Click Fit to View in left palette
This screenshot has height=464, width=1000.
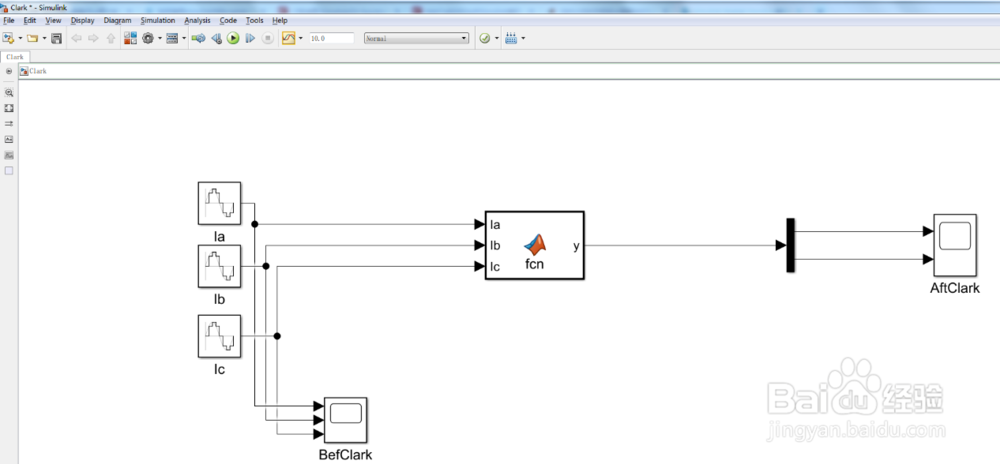[x=9, y=108]
